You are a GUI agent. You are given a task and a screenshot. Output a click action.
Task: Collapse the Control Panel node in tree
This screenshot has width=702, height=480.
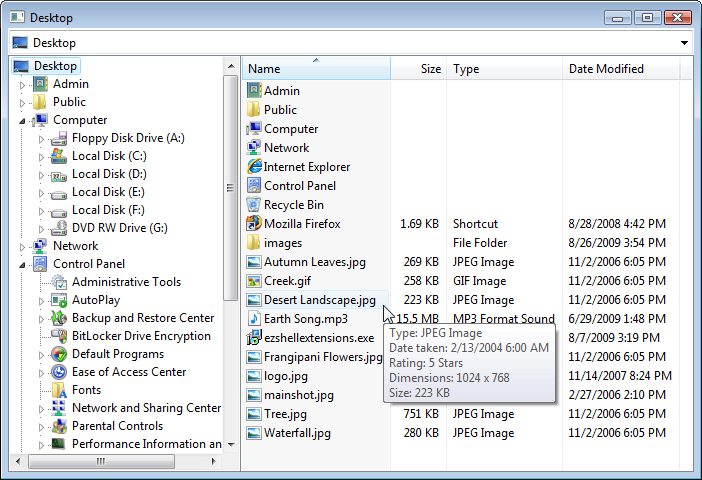pyautogui.click(x=22, y=265)
